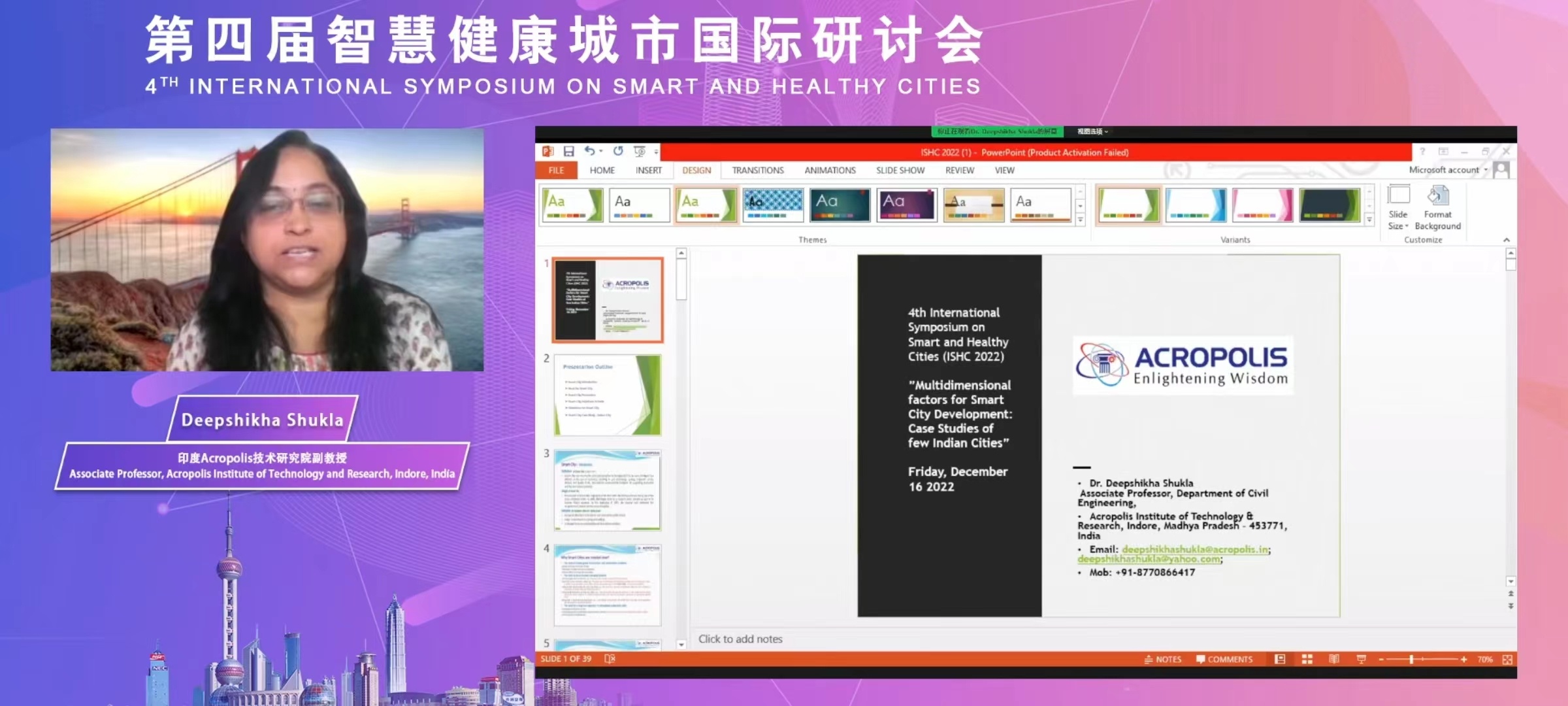Toggle the COMMENTS pane button
This screenshot has width=1568, height=706.
click(x=1224, y=660)
